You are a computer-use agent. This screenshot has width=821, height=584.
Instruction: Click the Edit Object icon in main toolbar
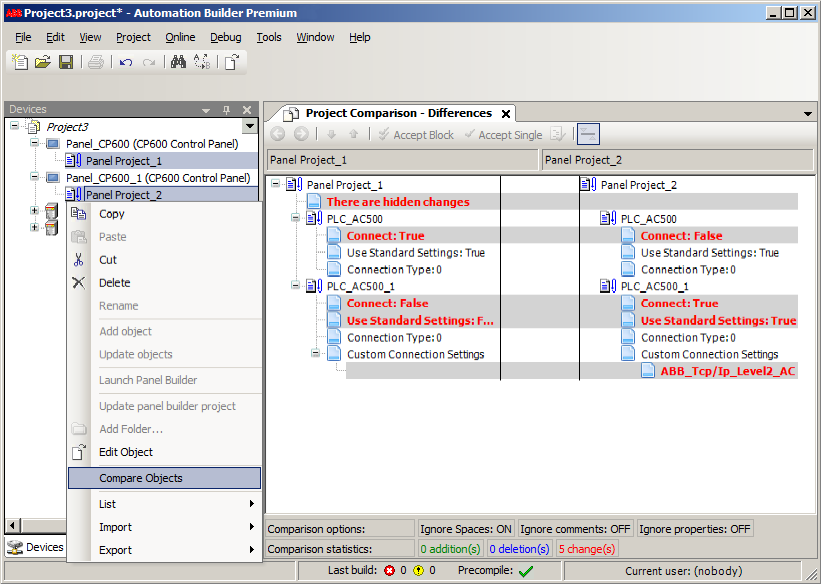(x=231, y=62)
